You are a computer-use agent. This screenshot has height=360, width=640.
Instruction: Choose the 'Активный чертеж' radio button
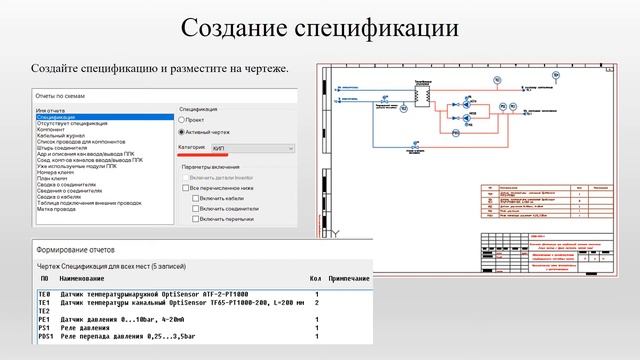182,132
